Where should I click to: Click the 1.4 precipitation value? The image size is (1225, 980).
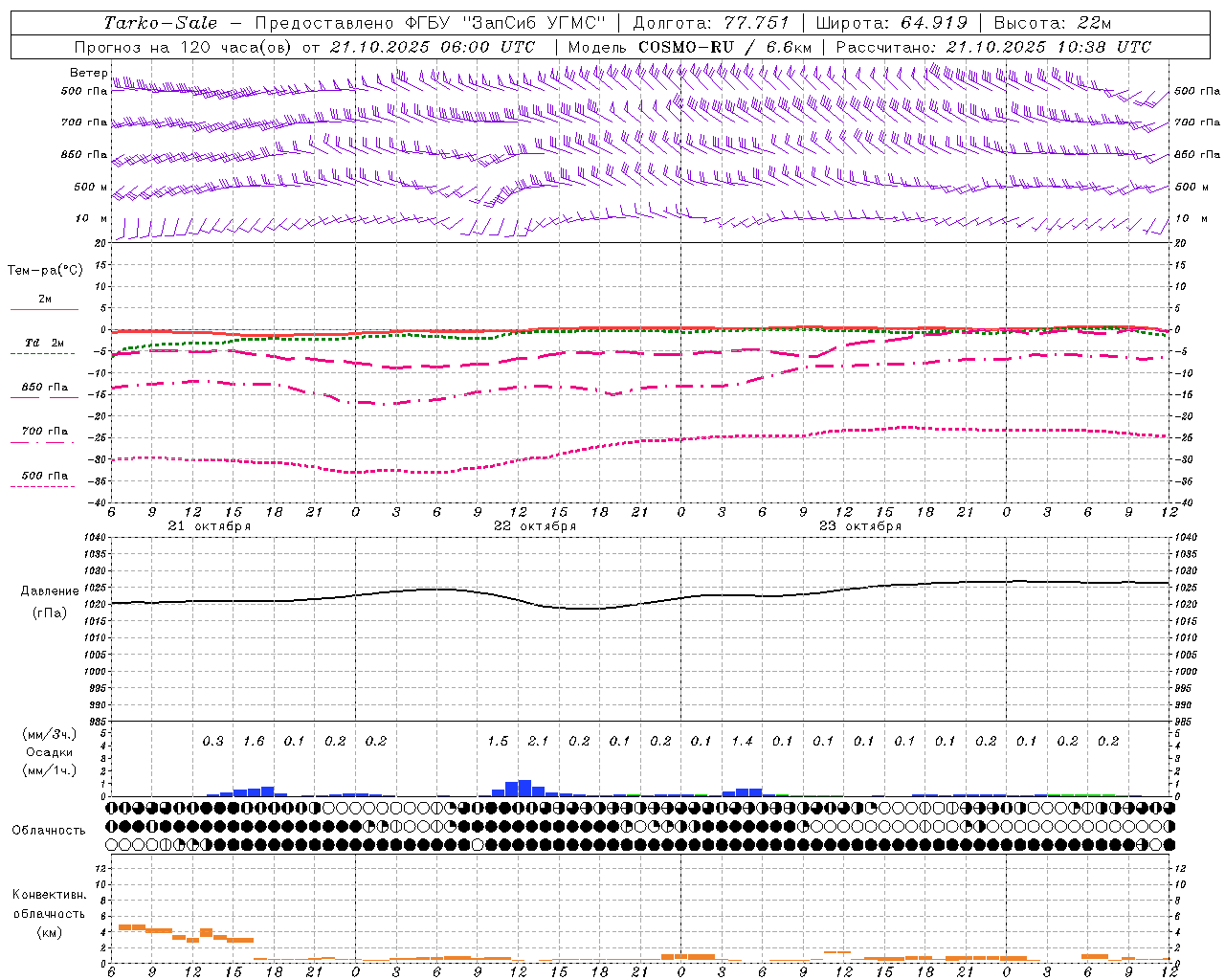pyautogui.click(x=742, y=742)
